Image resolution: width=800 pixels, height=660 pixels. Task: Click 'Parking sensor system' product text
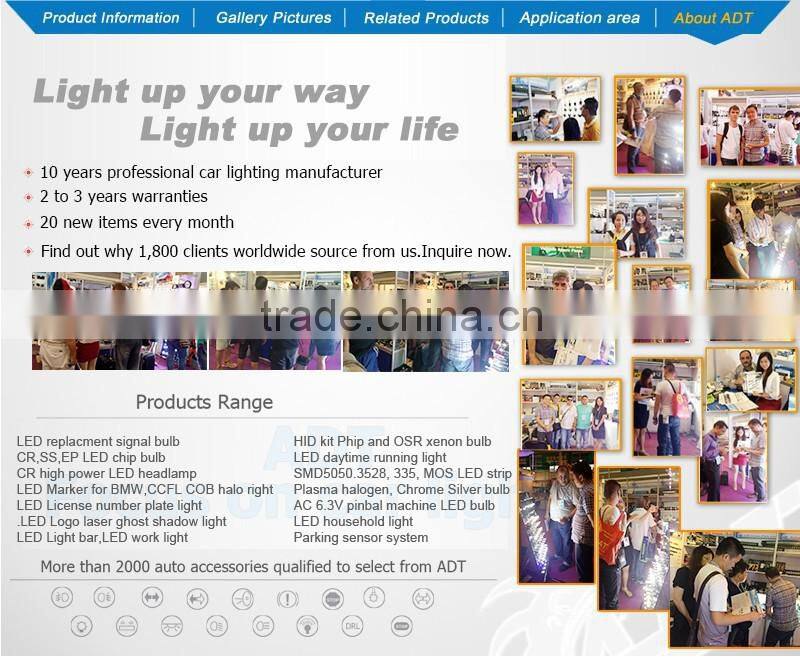(x=361, y=537)
